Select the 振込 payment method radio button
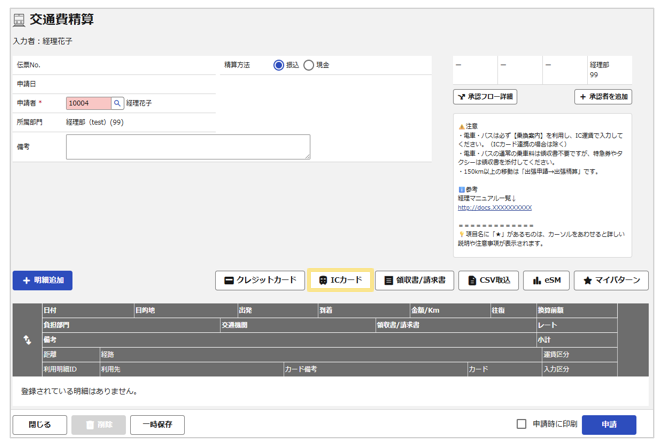Screen dimensions: 659x441 point(278,65)
